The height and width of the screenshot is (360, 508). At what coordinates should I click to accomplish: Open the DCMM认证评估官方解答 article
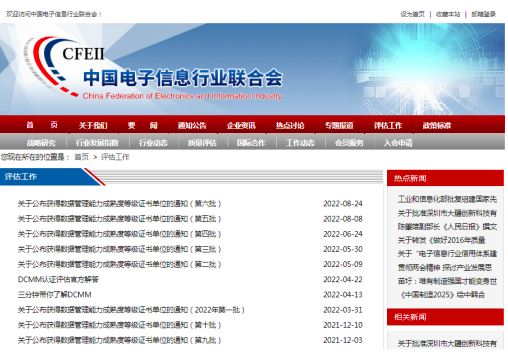pyautogui.click(x=58, y=279)
